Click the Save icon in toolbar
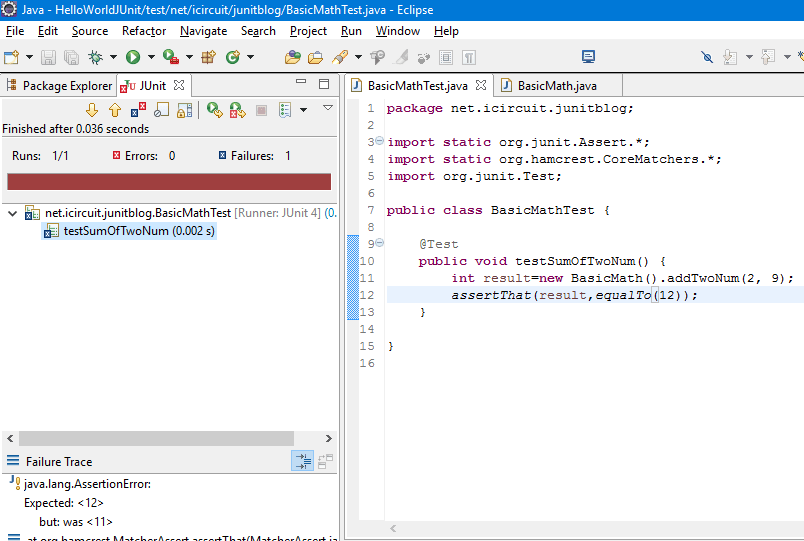 point(48,57)
